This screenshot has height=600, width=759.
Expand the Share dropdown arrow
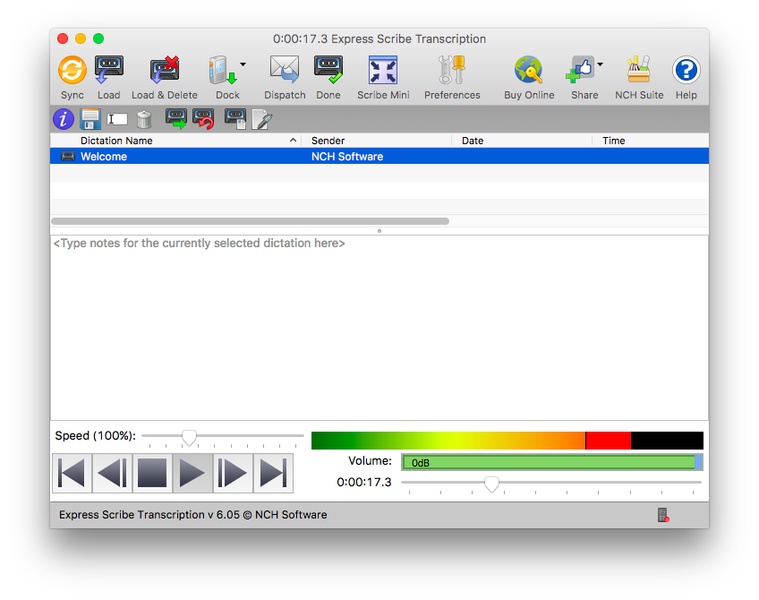tap(600, 64)
